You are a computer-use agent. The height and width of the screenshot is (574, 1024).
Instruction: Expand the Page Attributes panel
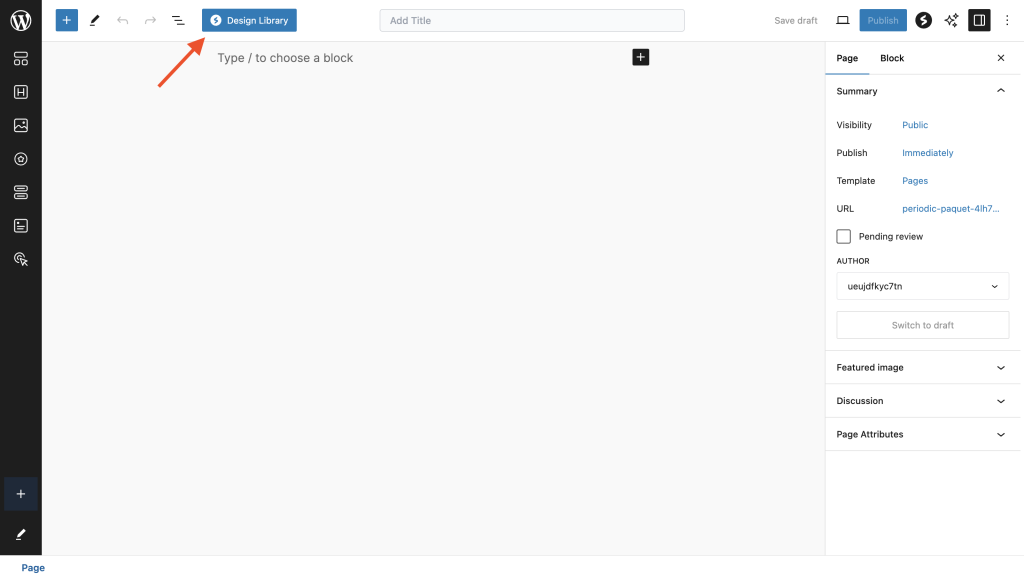[x=922, y=434]
